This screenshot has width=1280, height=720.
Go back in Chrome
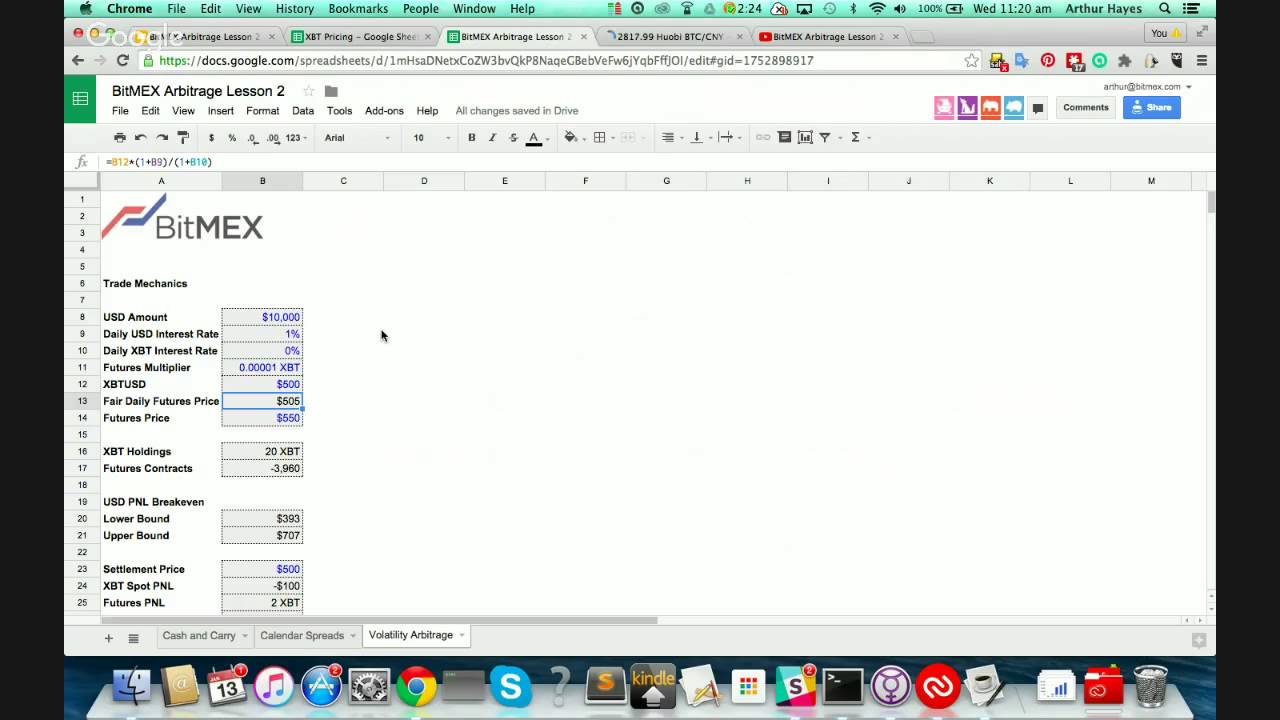pos(78,61)
